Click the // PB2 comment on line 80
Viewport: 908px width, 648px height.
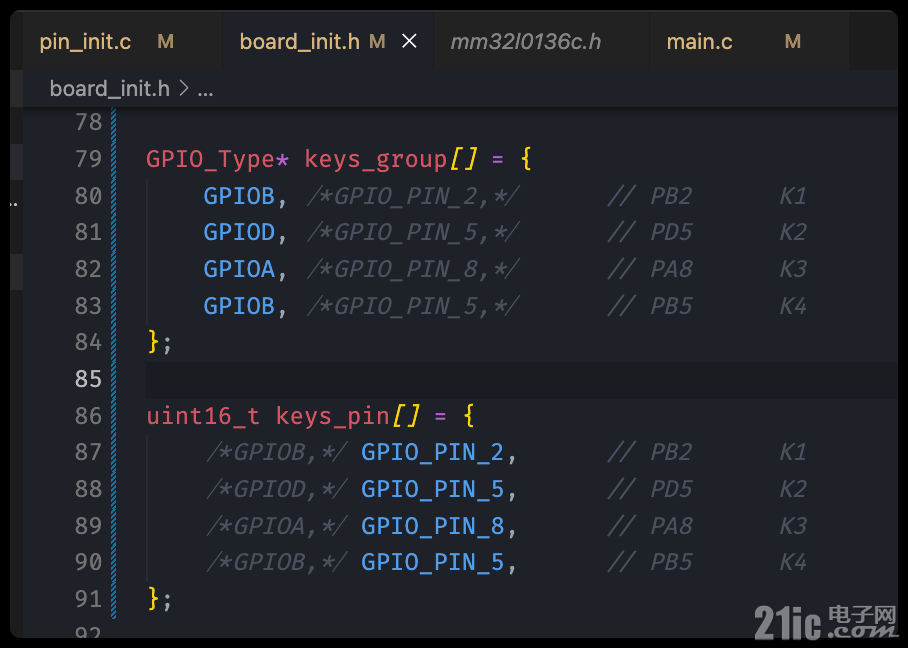click(650, 196)
